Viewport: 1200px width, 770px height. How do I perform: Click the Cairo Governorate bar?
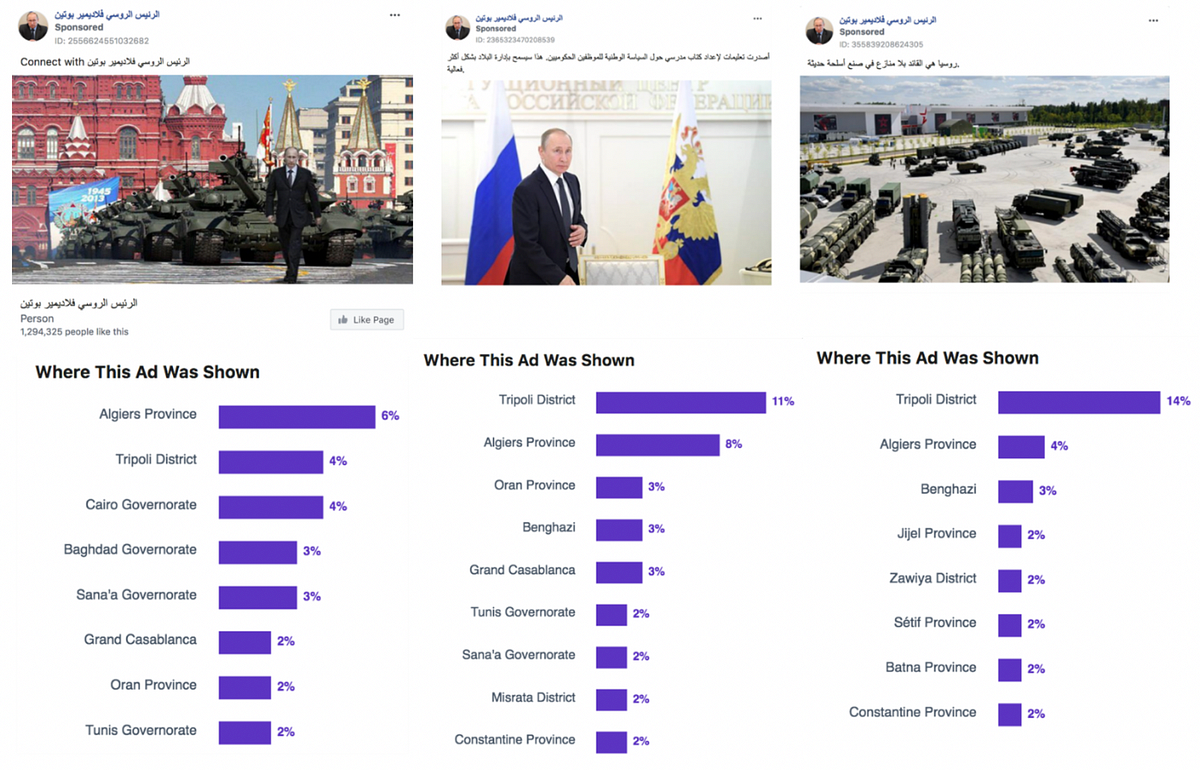click(x=271, y=507)
